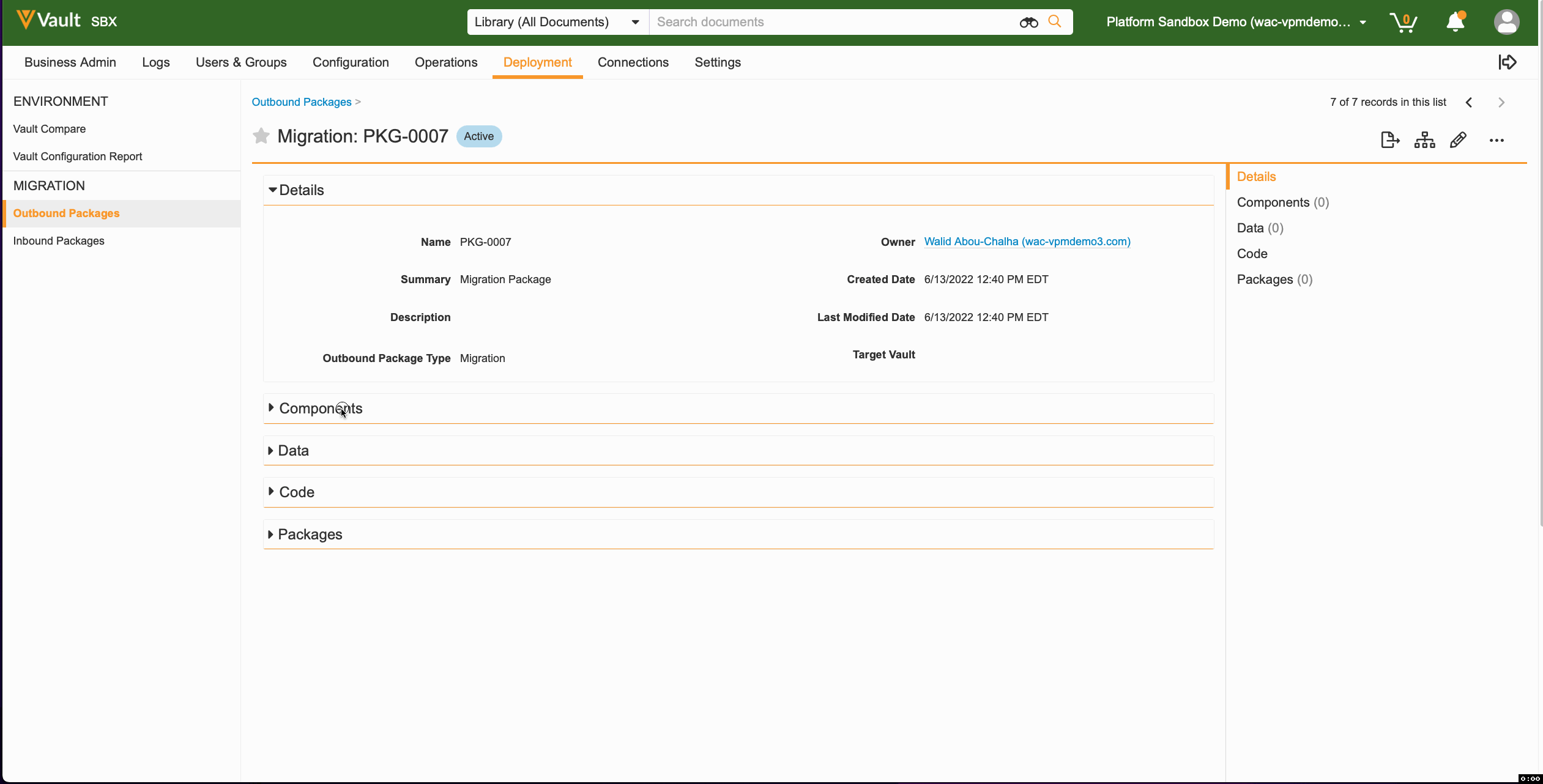Open the Operations tab
This screenshot has width=1543, height=784.
click(x=446, y=62)
